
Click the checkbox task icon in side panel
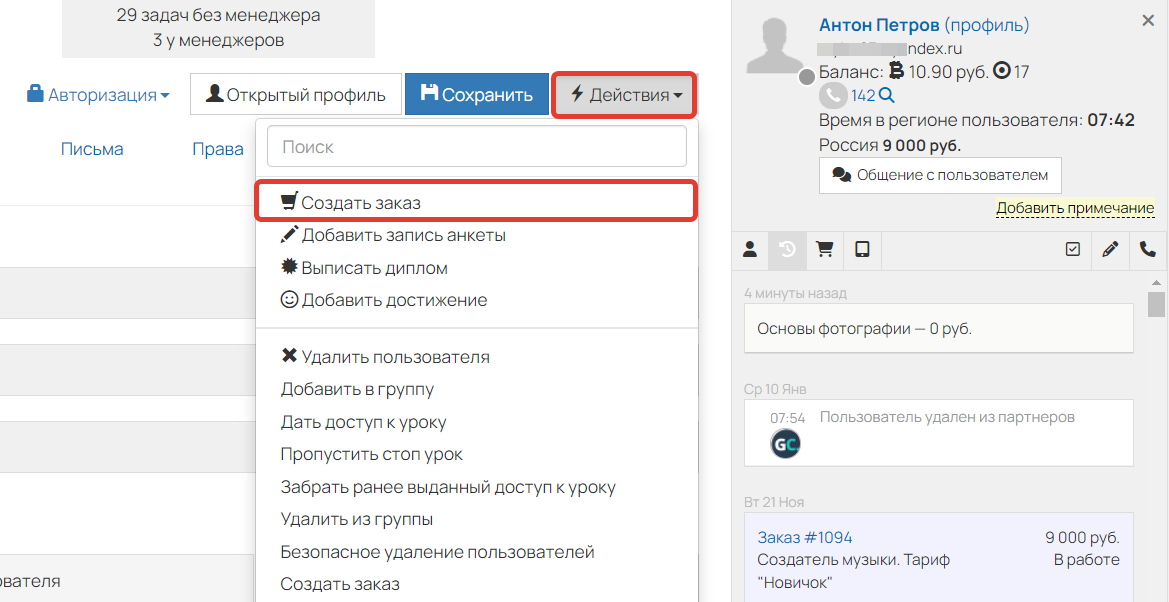(x=1073, y=250)
